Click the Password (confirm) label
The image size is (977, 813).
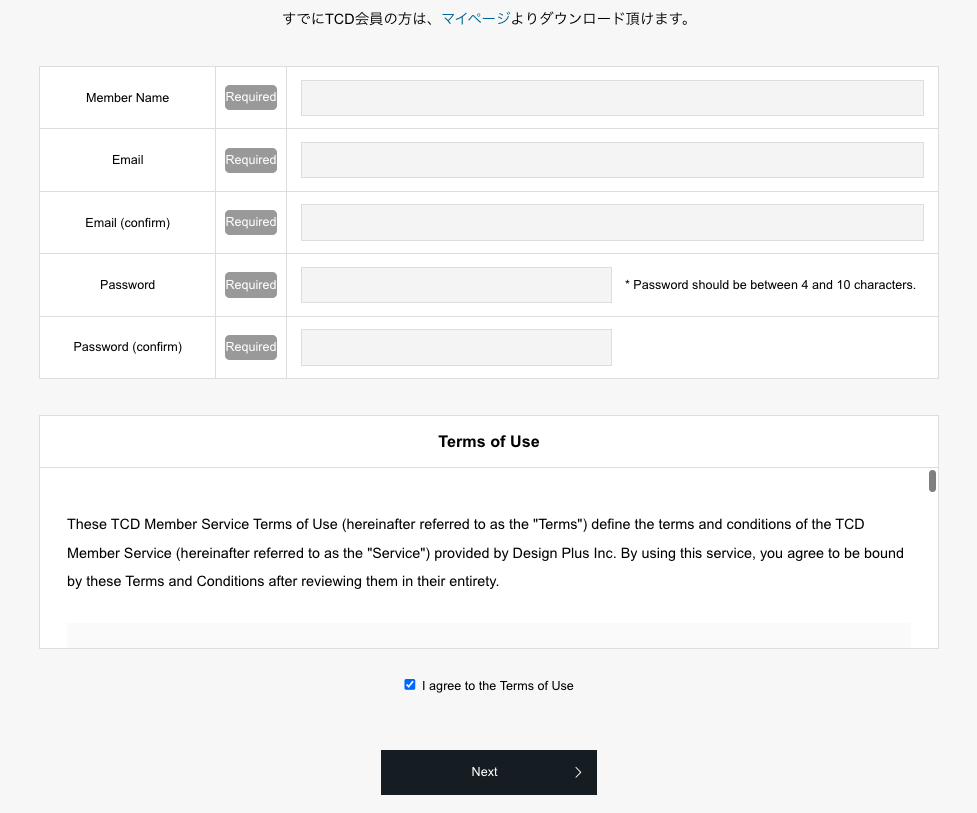pyautogui.click(x=127, y=347)
